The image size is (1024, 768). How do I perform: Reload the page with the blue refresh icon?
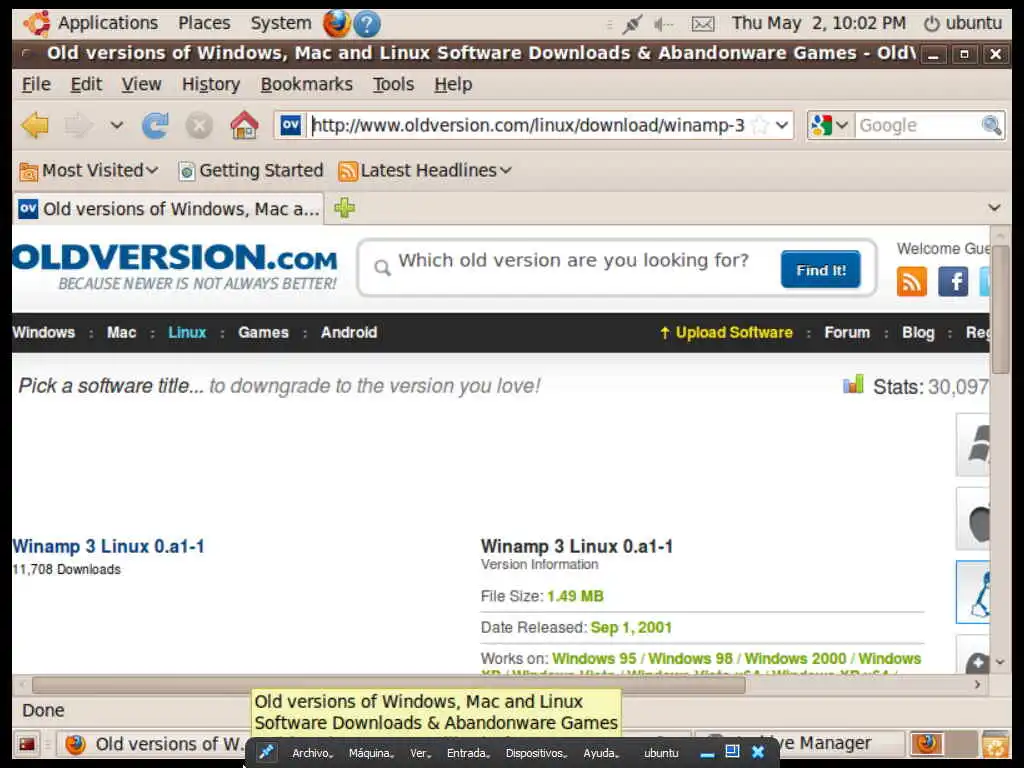pyautogui.click(x=155, y=125)
